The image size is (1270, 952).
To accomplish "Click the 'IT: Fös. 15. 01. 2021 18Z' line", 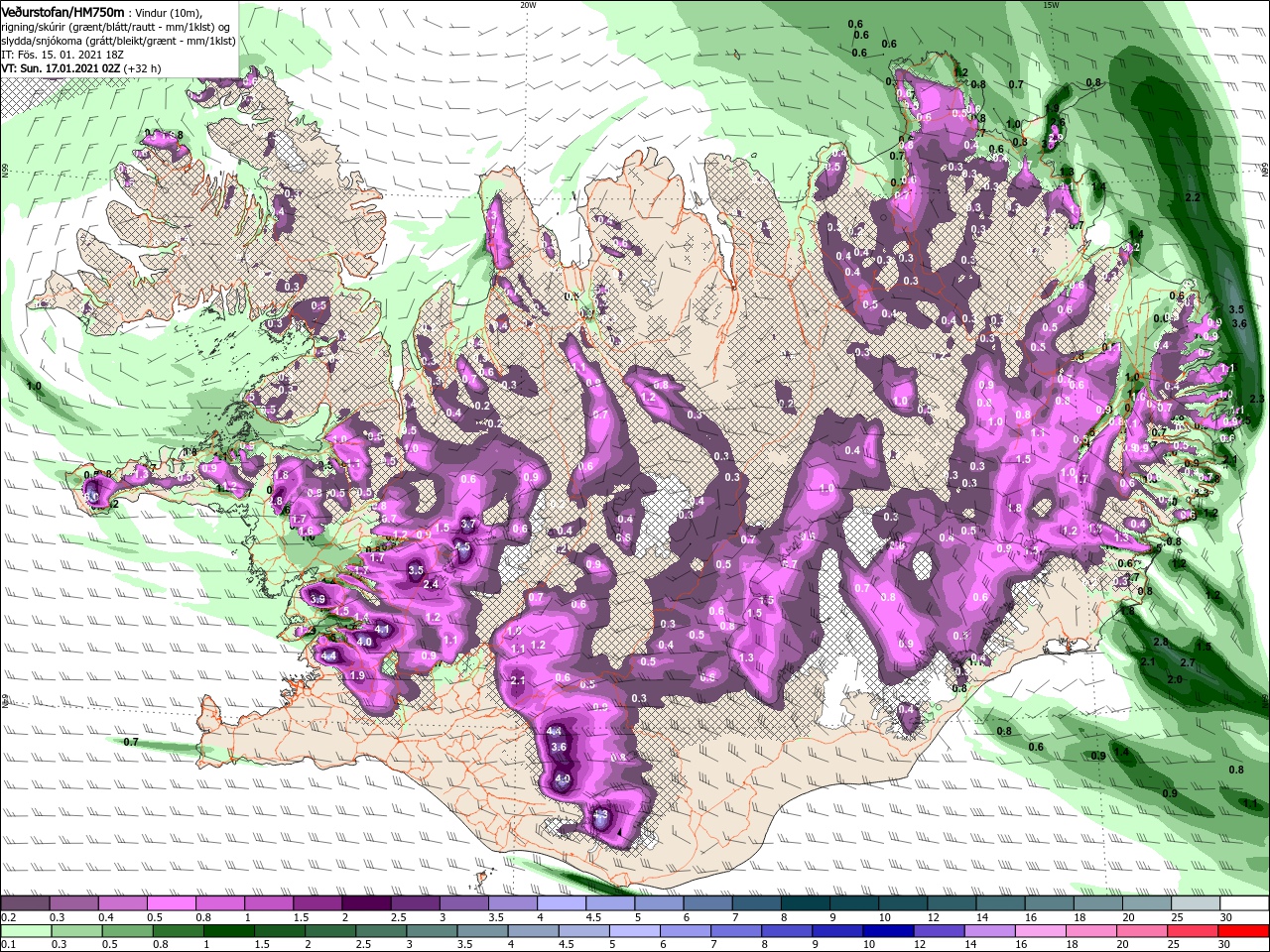I will pos(61,54).
